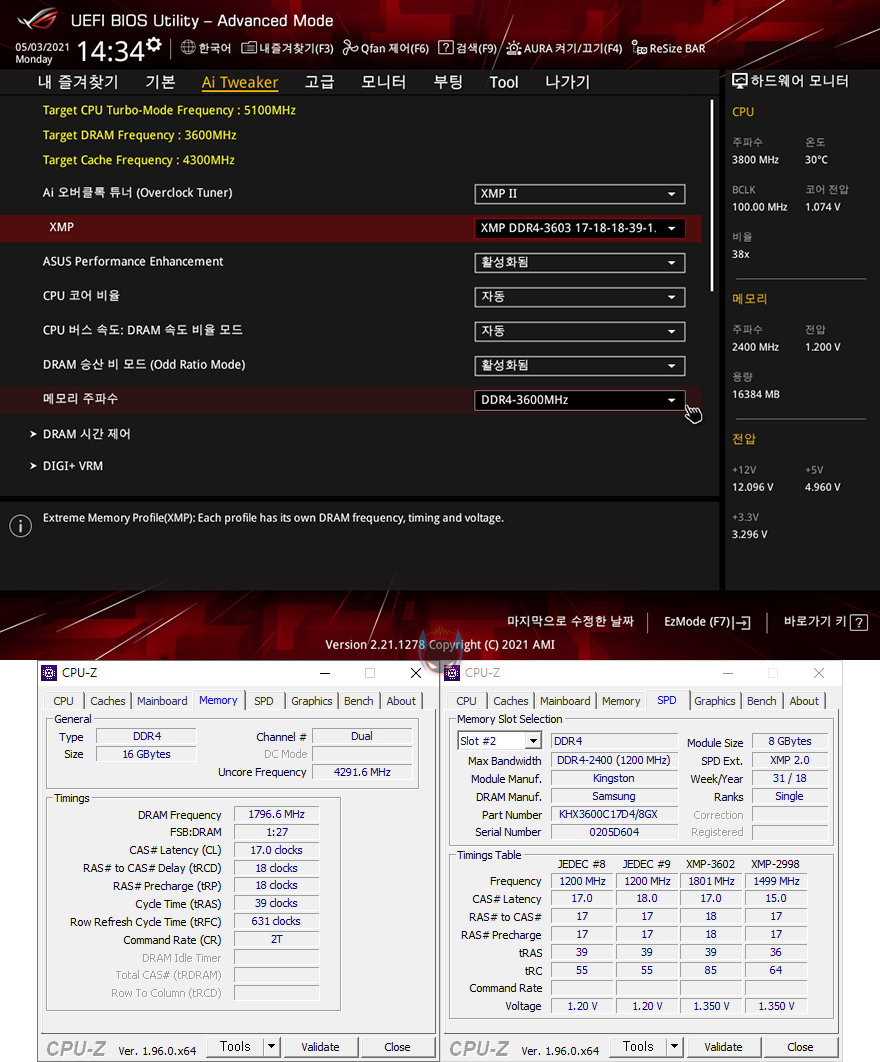
Task: Open the hotkey shortcuts help
Action: coord(825,622)
